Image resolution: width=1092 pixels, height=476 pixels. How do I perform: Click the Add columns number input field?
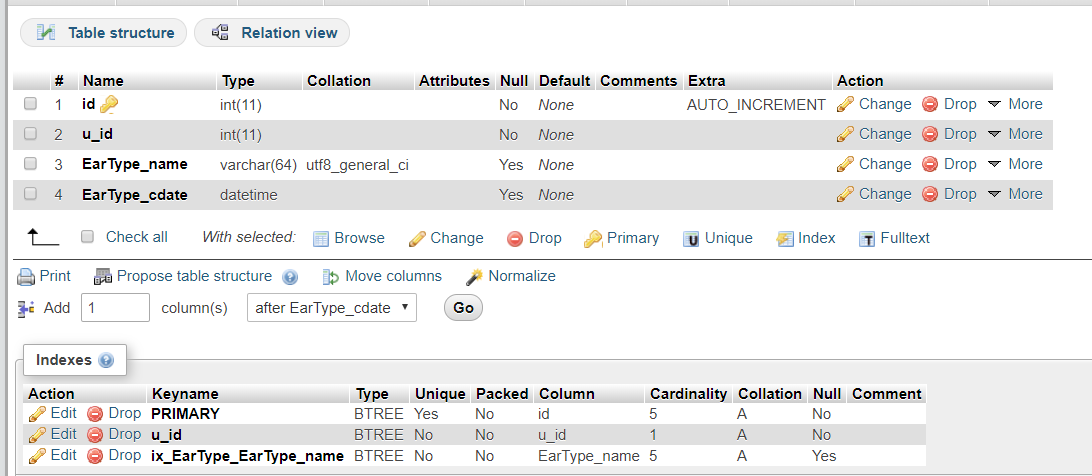[x=115, y=307]
